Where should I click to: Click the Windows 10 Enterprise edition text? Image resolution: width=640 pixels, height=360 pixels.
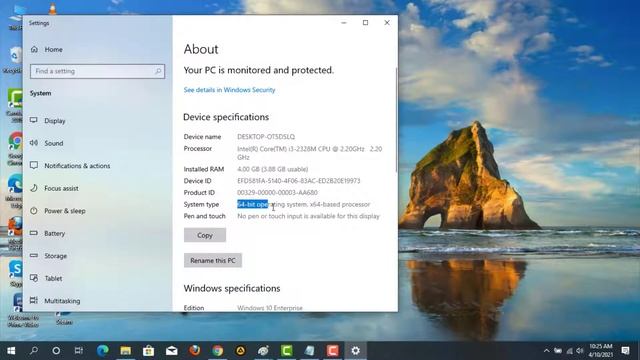270,308
